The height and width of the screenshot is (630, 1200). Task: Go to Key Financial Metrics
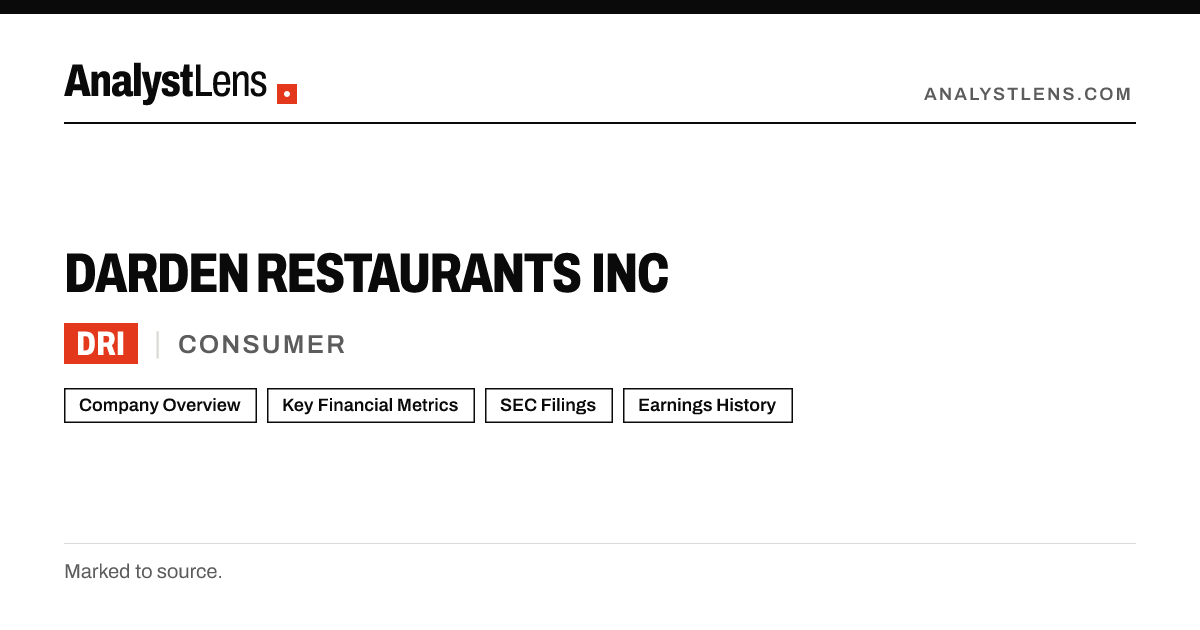click(370, 405)
